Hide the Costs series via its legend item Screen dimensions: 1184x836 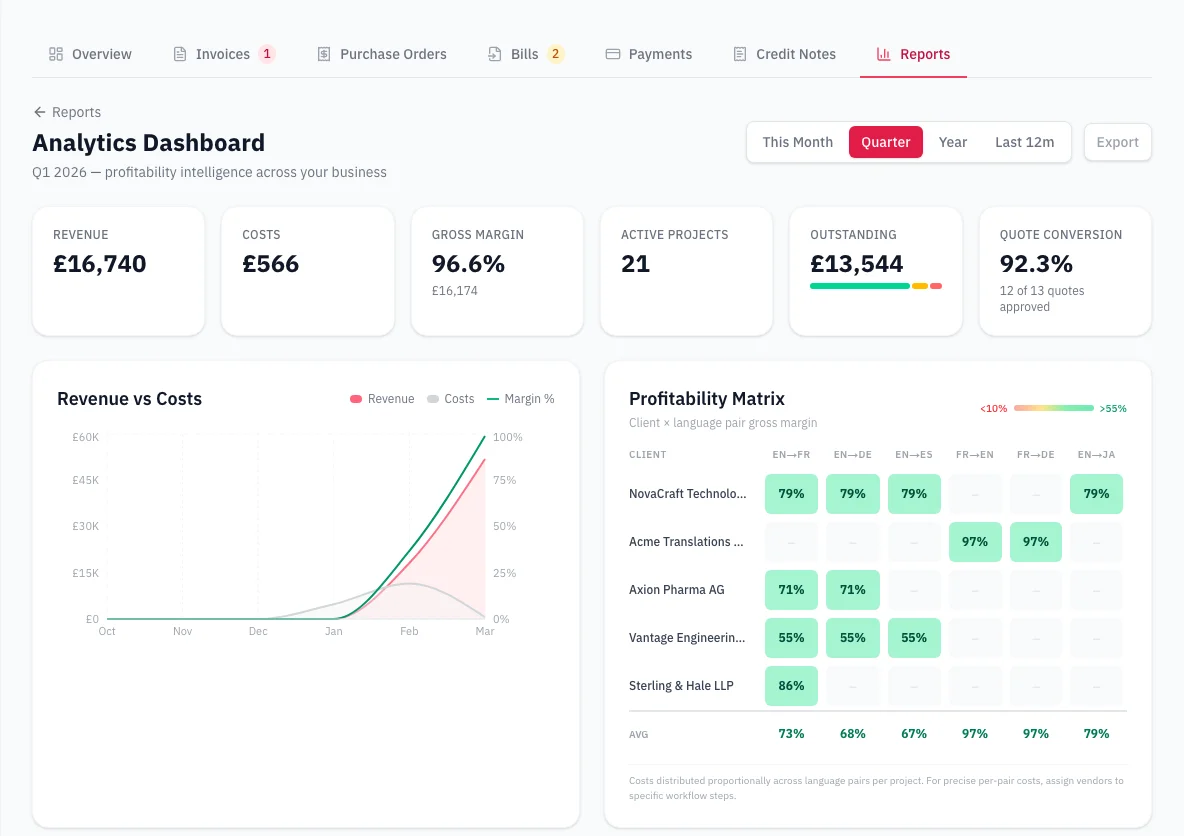(450, 398)
